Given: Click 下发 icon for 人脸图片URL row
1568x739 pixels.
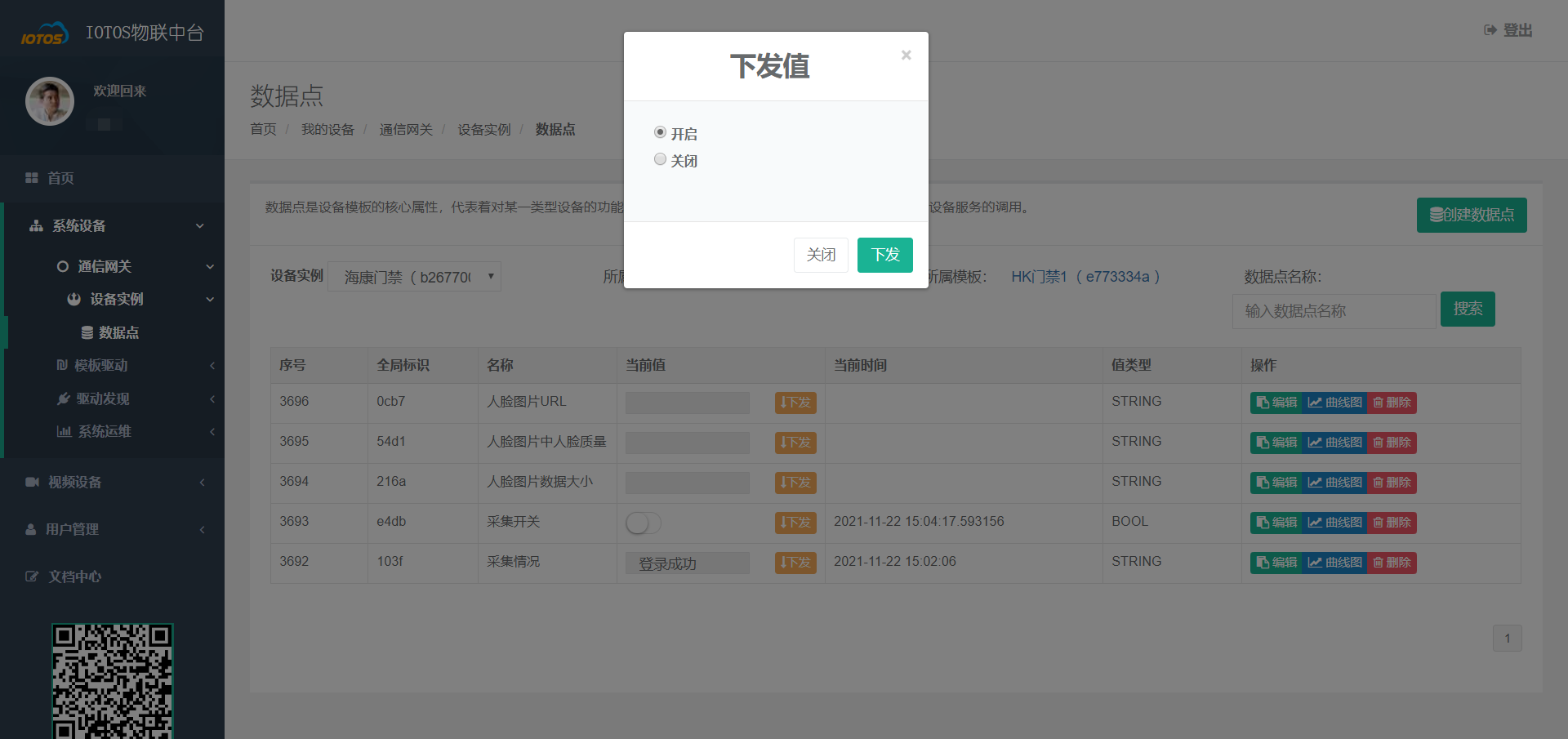Looking at the screenshot, I should pos(795,403).
